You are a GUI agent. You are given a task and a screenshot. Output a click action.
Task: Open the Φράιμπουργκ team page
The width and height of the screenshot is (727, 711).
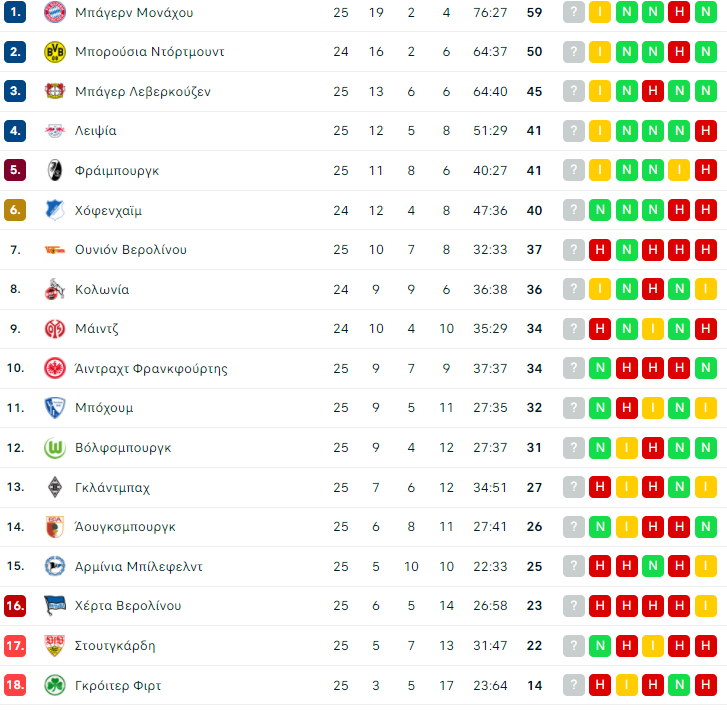(117, 171)
